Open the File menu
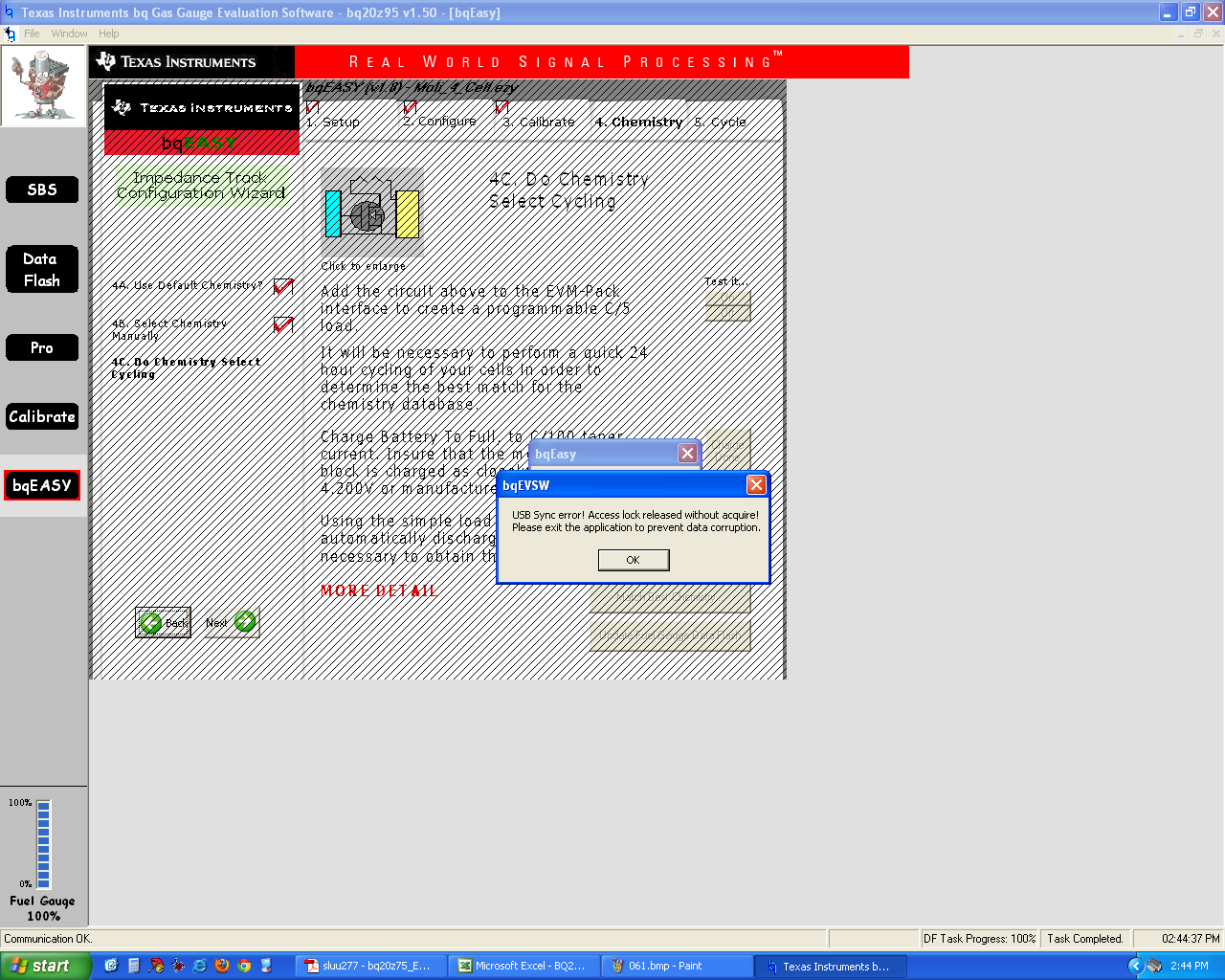The image size is (1225, 980). [x=32, y=33]
